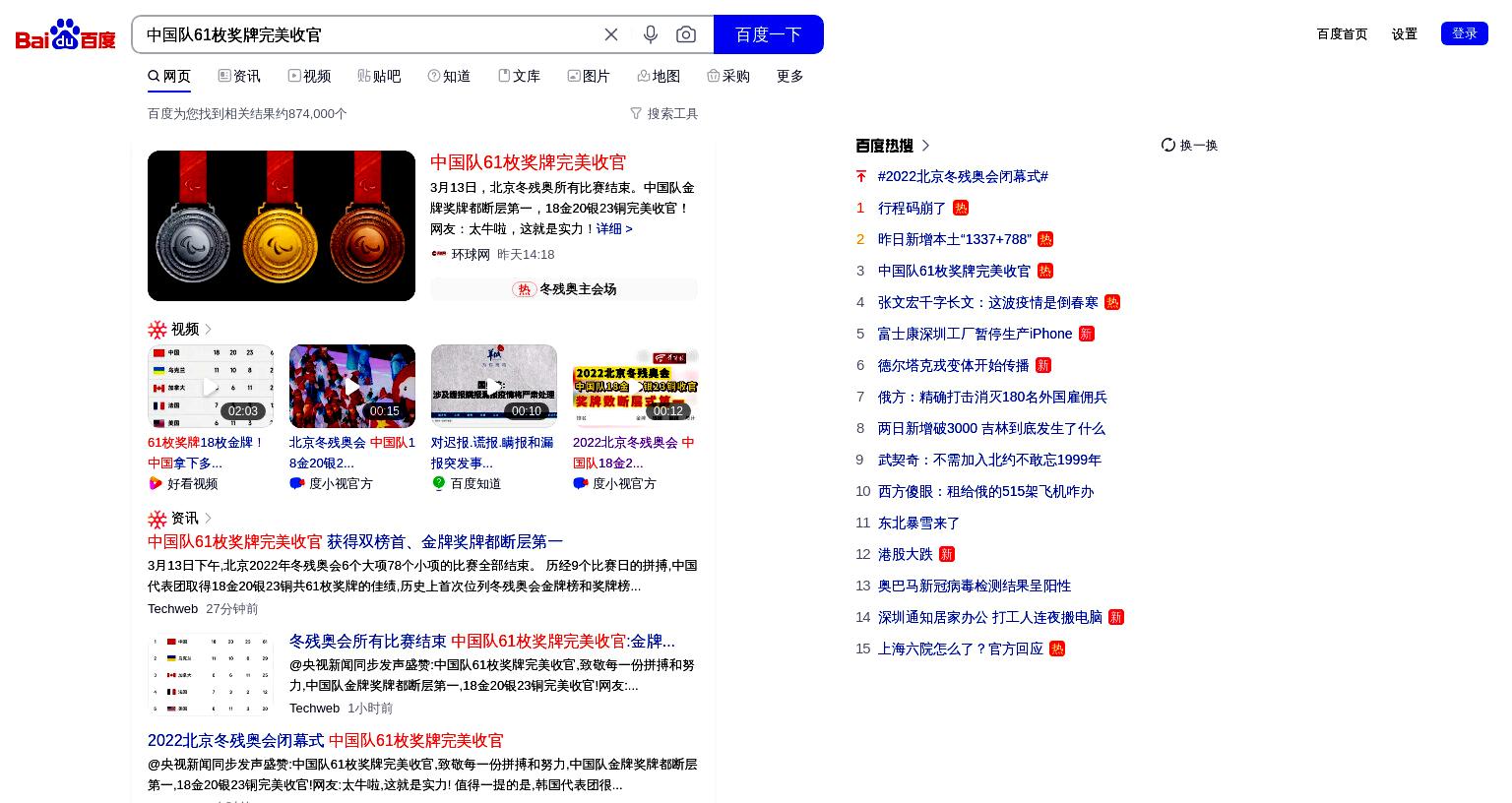
Task: Expand the 资讯 section chevron
Action: click(208, 518)
